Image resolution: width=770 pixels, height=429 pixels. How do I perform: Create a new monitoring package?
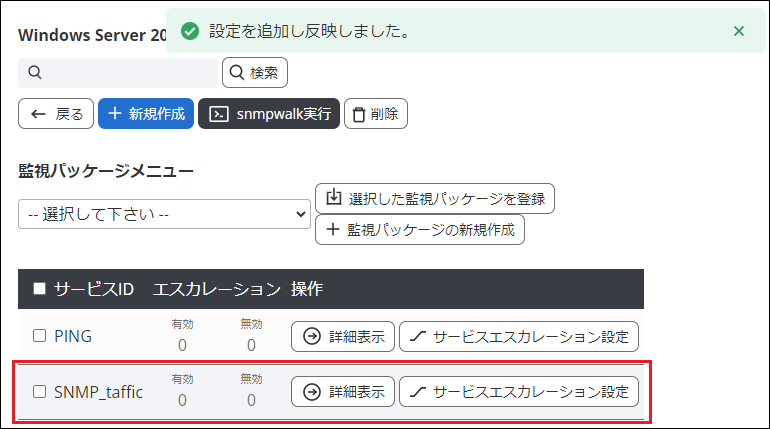[x=420, y=230]
